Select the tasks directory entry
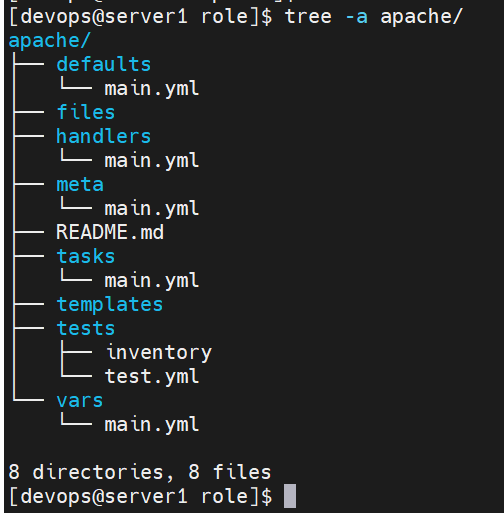 tap(86, 256)
